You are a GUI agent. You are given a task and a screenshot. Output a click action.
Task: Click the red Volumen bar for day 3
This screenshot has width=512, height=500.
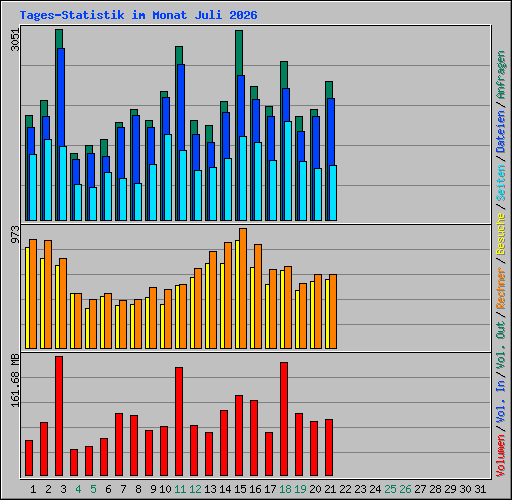(59, 416)
